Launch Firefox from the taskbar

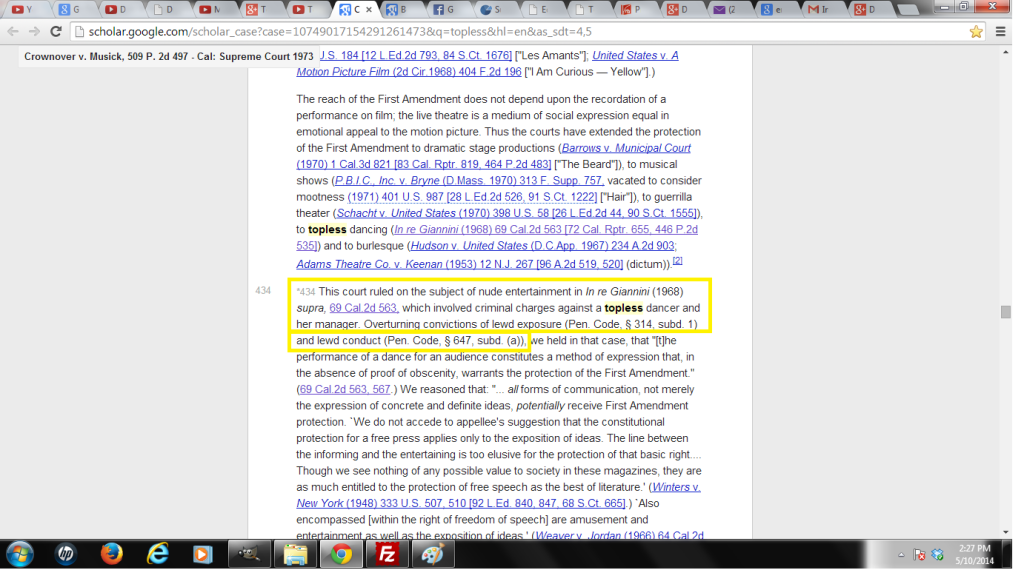[x=111, y=554]
